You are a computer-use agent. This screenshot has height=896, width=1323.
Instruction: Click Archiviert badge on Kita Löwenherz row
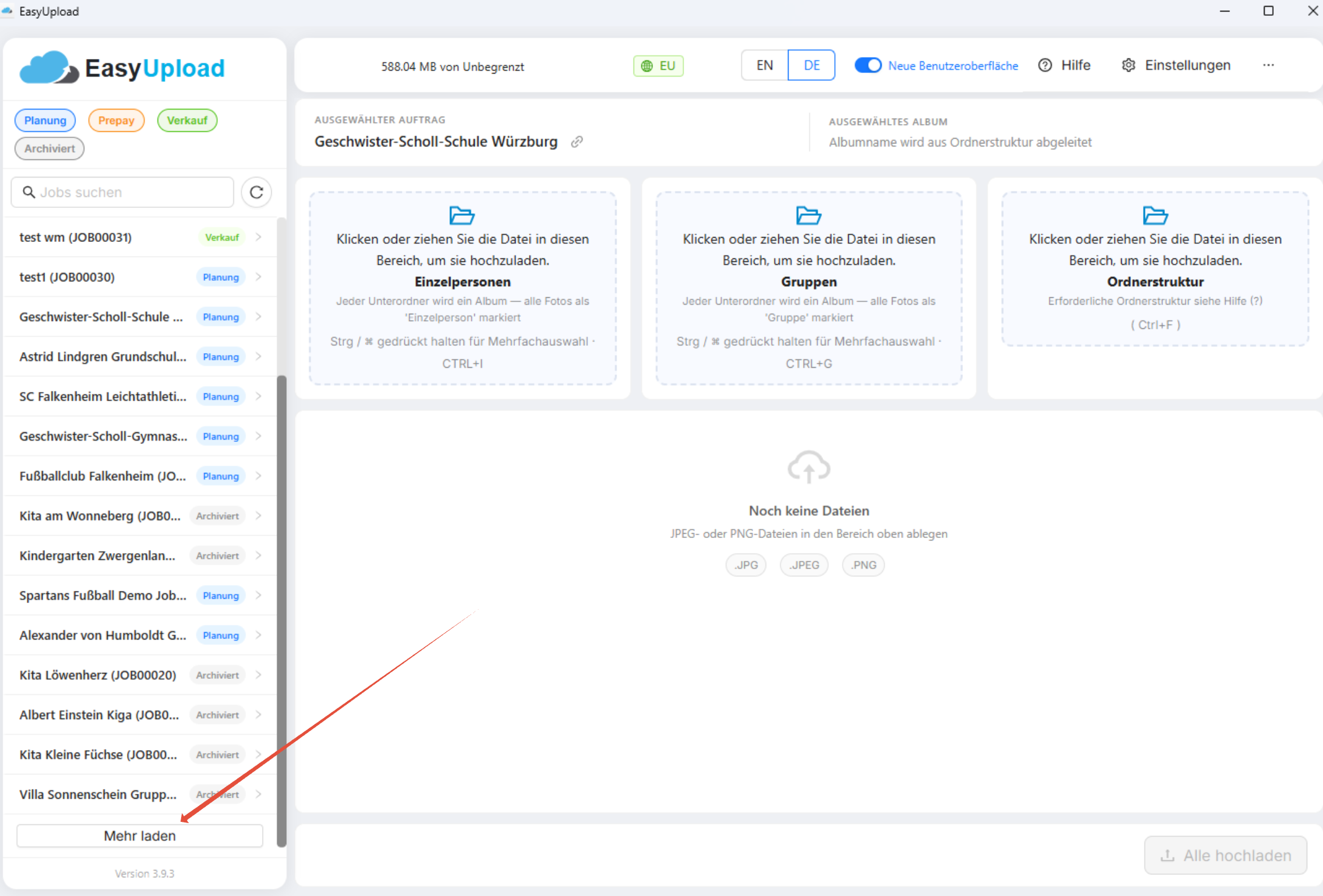218,675
